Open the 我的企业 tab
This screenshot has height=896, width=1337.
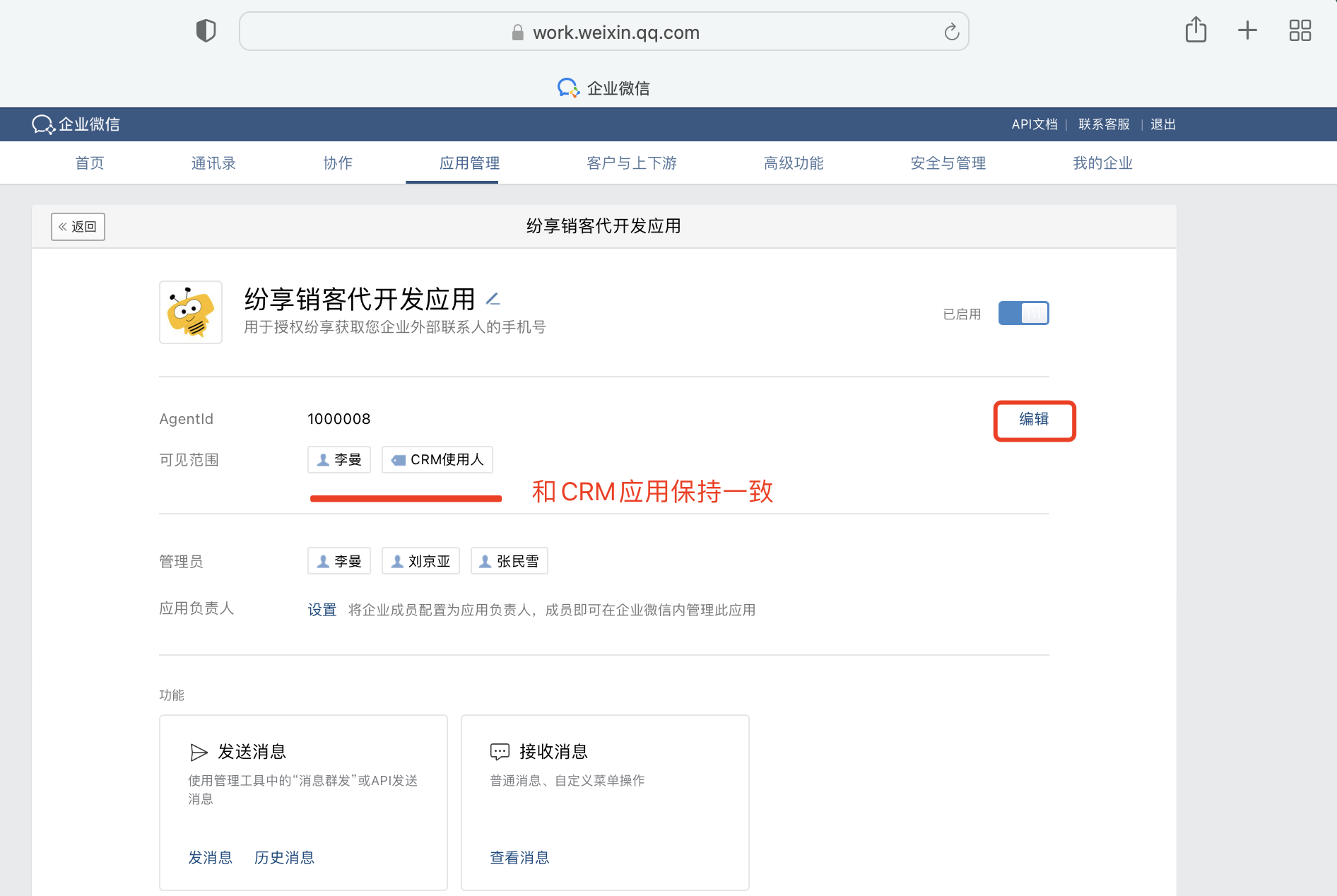[1102, 163]
